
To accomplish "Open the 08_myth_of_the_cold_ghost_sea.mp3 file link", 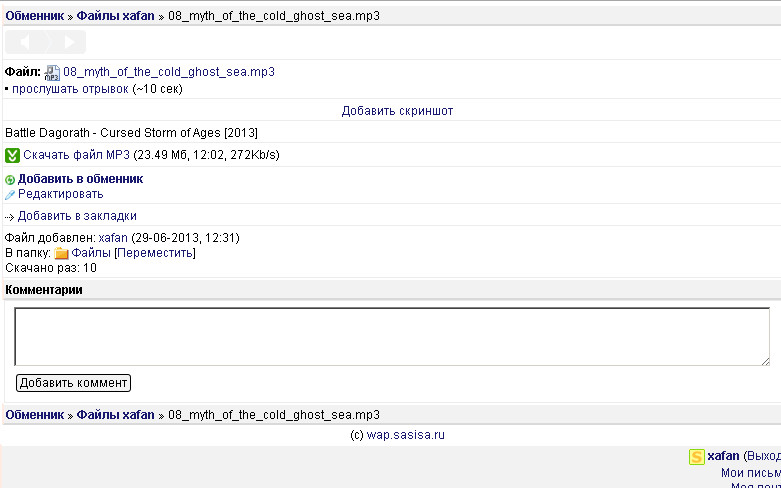I will click(x=168, y=72).
